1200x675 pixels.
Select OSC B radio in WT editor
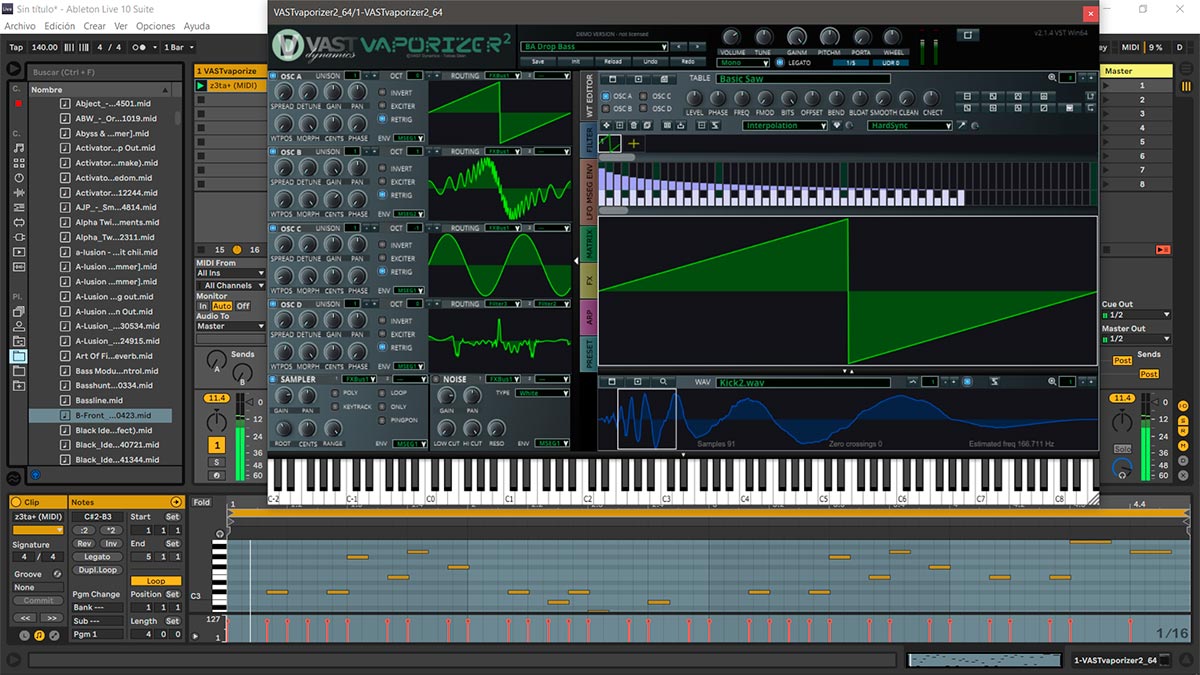click(x=604, y=109)
